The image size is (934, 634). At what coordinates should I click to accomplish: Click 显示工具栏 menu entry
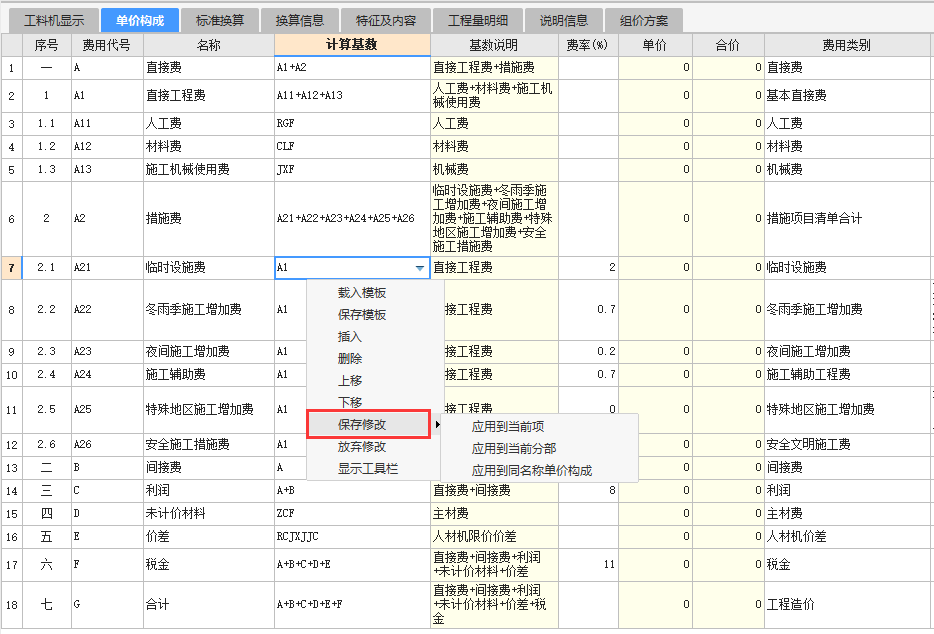coord(368,469)
